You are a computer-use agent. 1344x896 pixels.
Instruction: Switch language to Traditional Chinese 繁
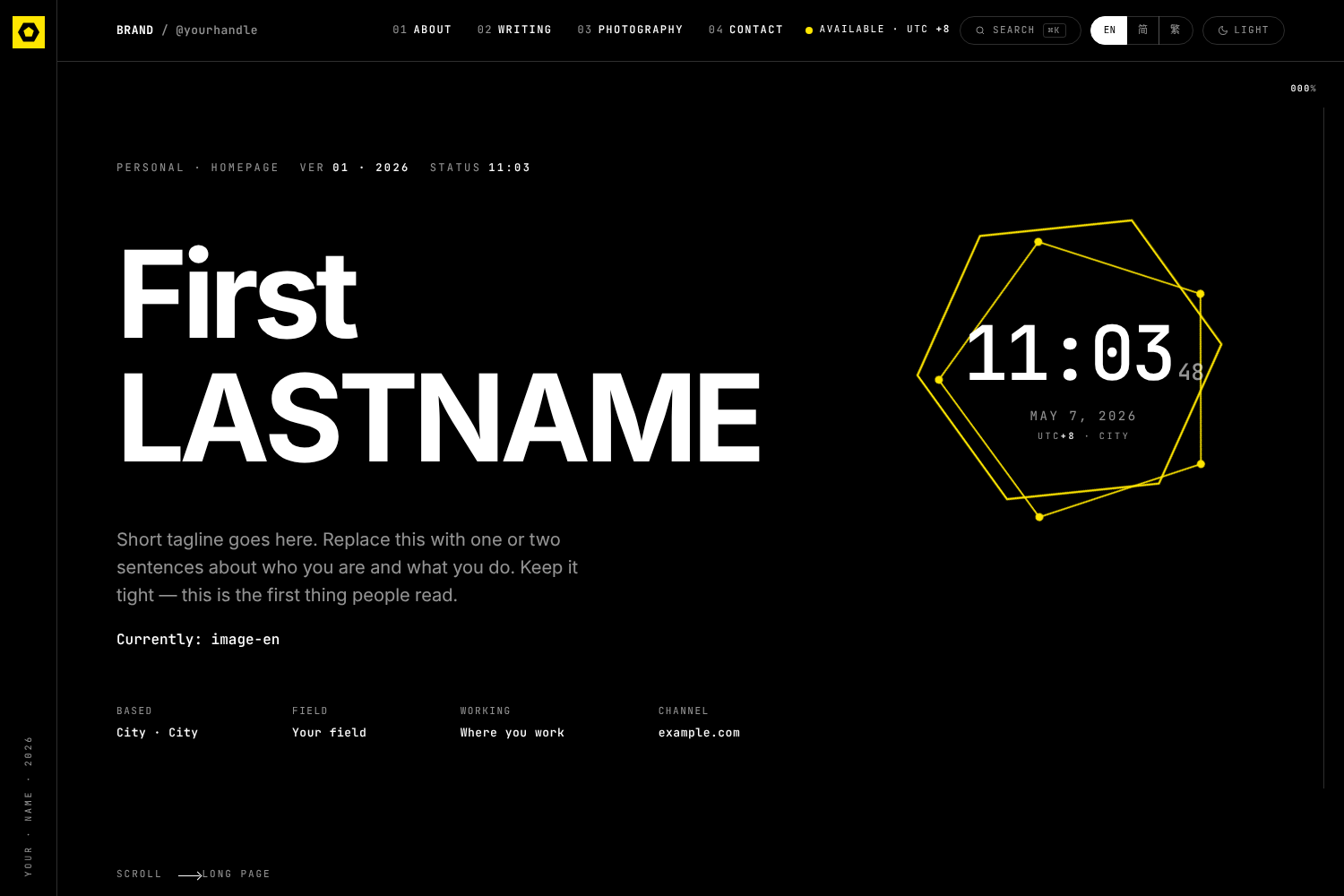point(1176,30)
